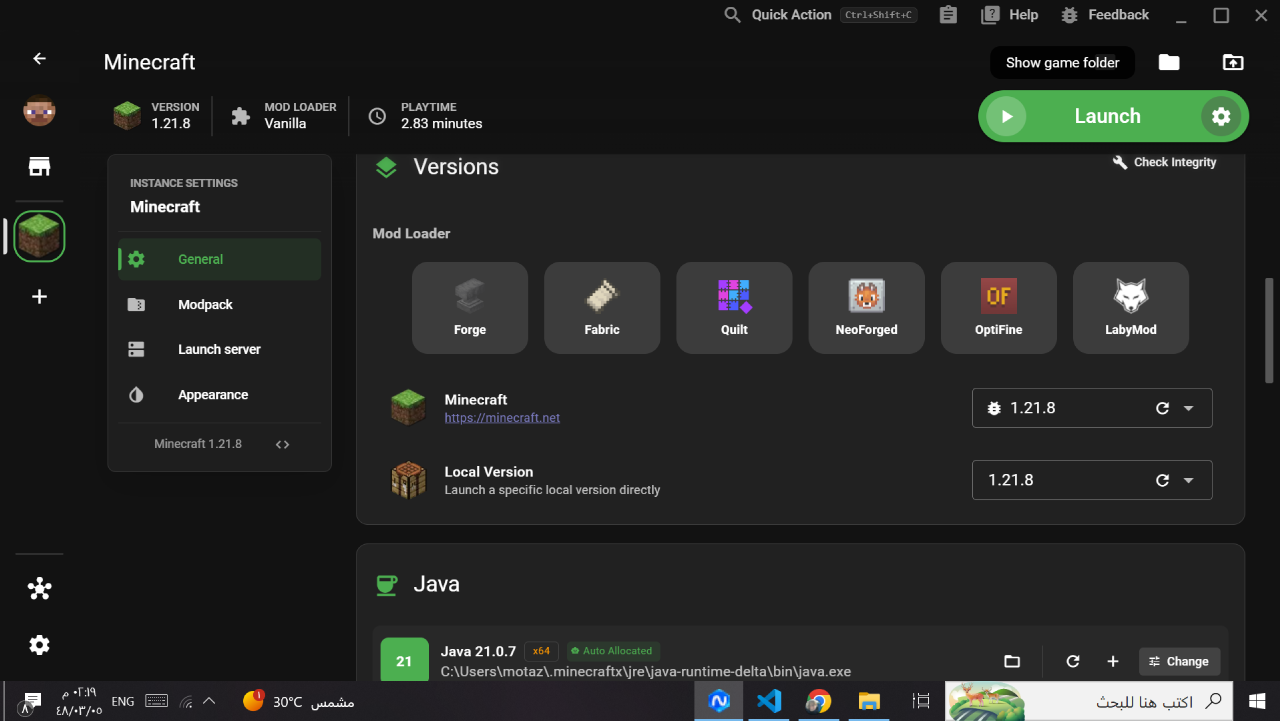Viewport: 1280px width, 721px height.
Task: Open the clipboard icon in the title bar
Action: click(x=948, y=15)
